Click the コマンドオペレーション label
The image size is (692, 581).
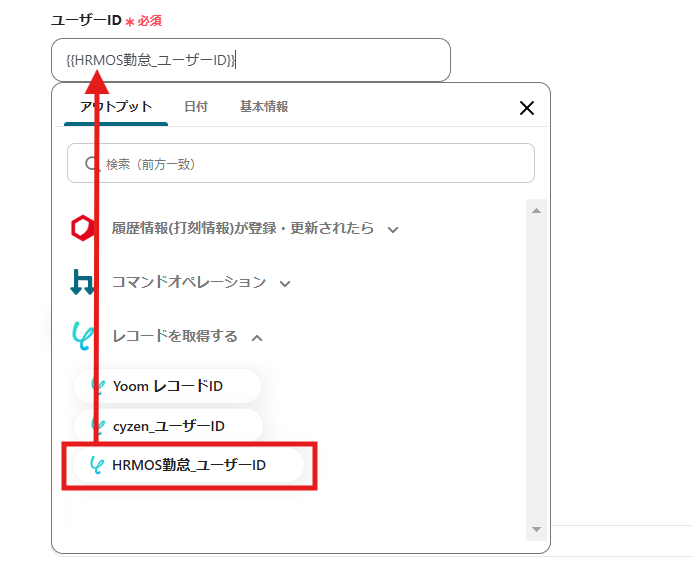pyautogui.click(x=189, y=282)
